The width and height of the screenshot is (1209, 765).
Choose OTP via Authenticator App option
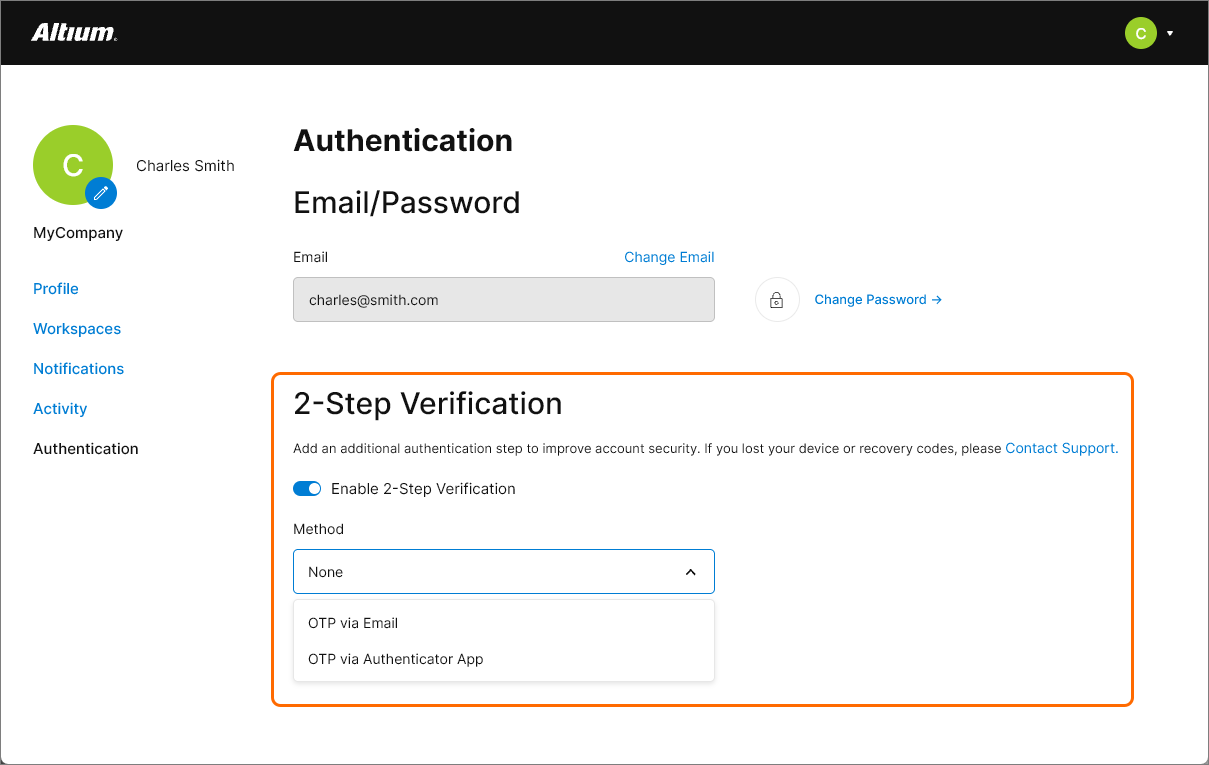[x=396, y=659]
